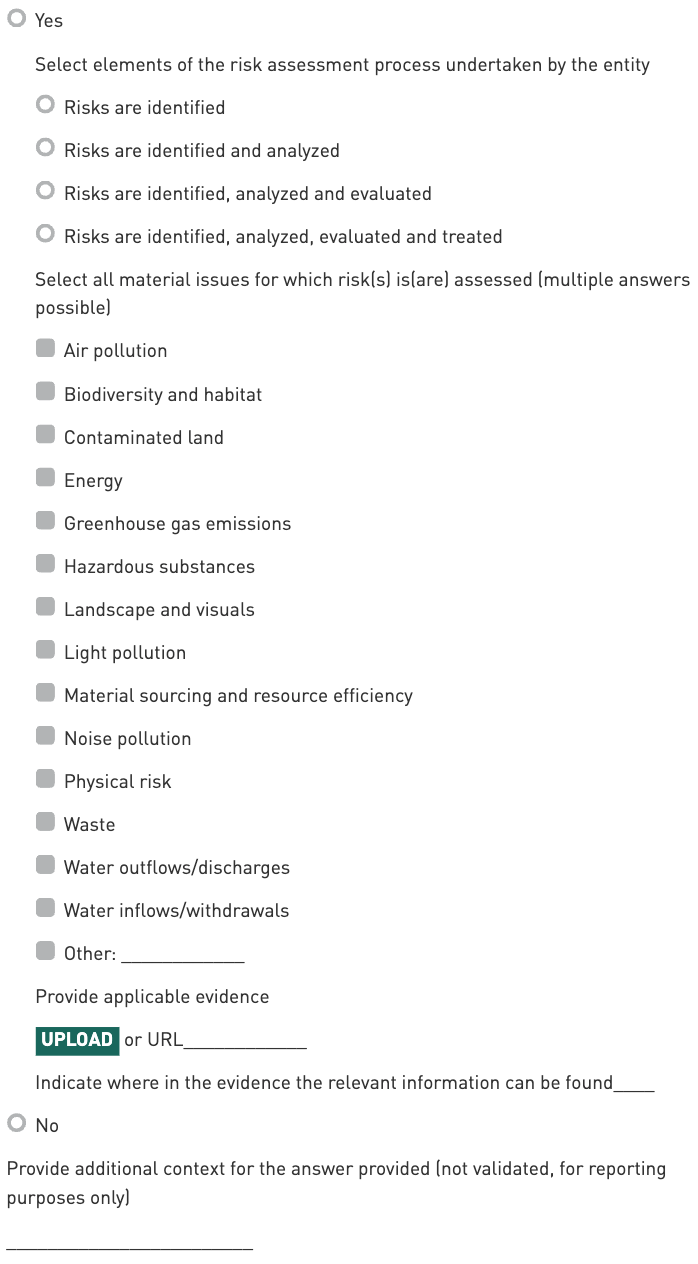
Task: Choose 'Risks are identified' option
Action: coord(45,105)
